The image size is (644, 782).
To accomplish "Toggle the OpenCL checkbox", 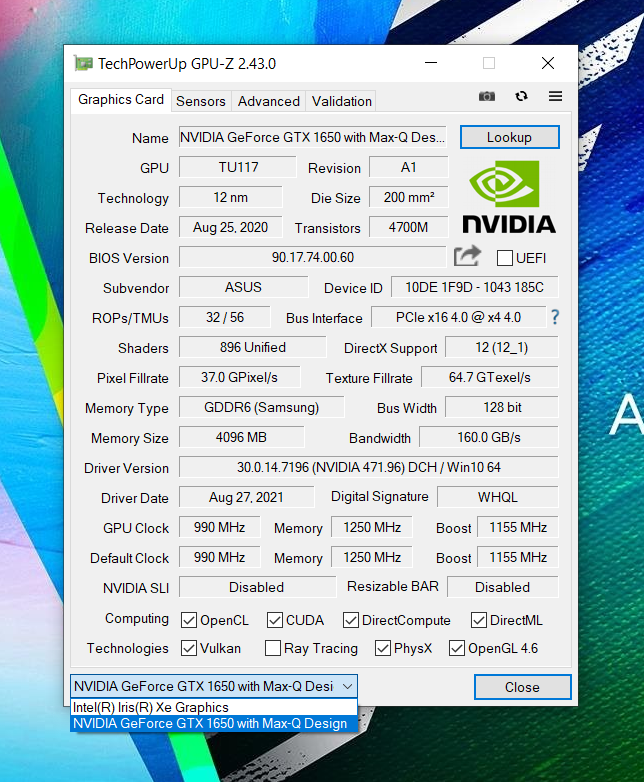I will point(189,620).
